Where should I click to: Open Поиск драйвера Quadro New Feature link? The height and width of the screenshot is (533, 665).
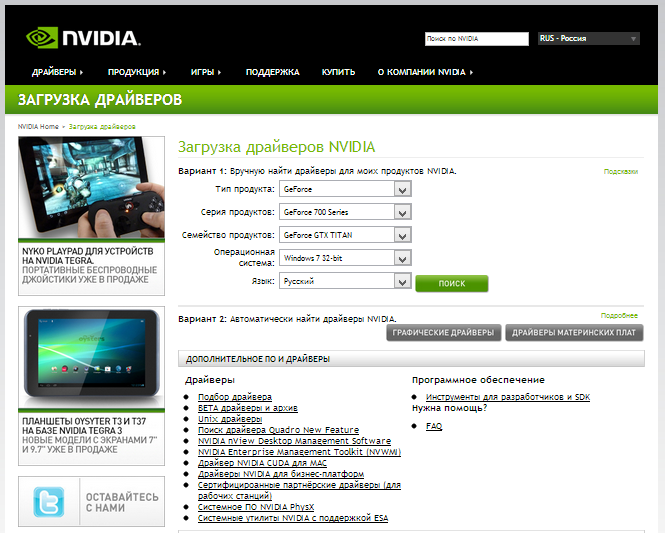(278, 430)
